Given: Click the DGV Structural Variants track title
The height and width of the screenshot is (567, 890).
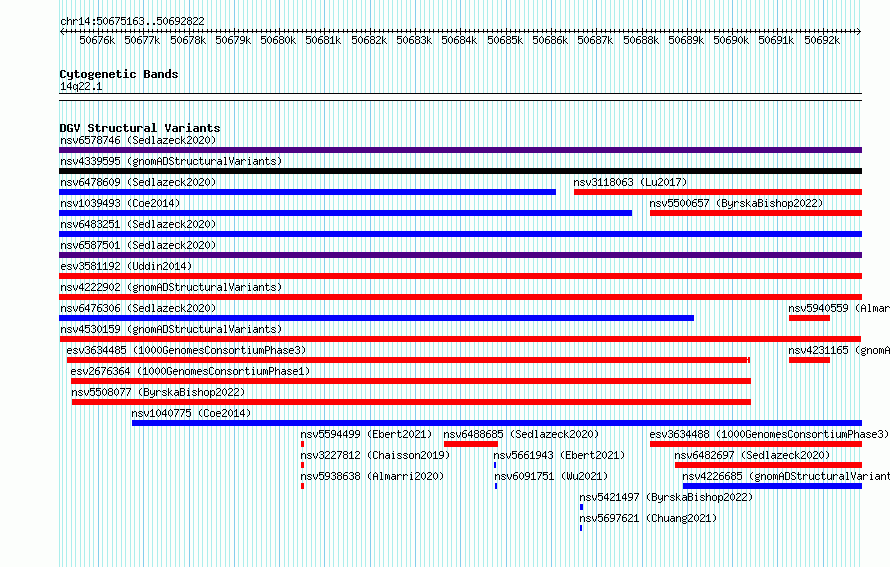Looking at the screenshot, I should point(140,128).
